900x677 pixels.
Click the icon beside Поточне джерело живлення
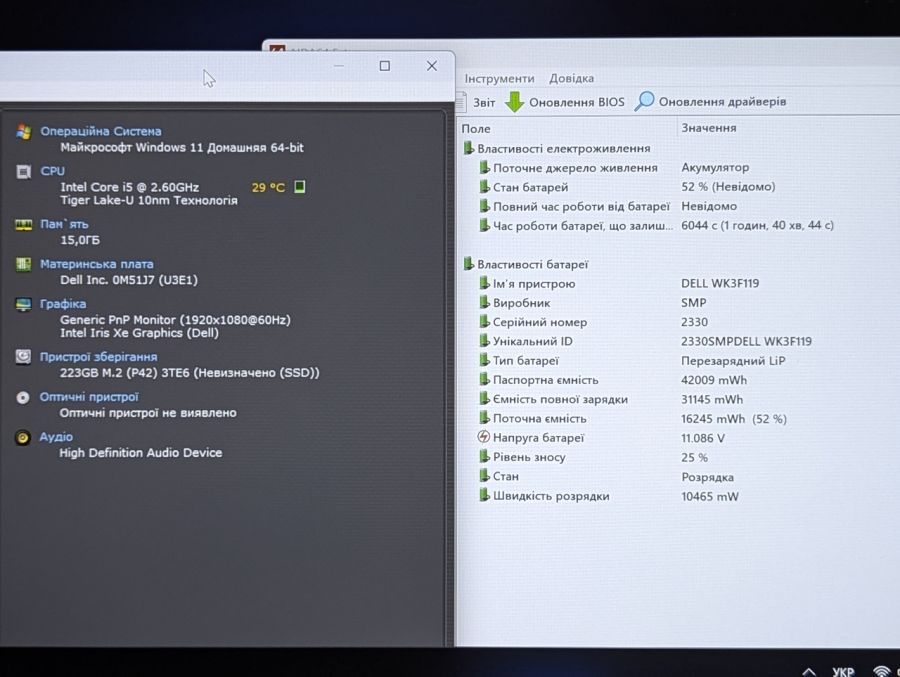tap(484, 168)
